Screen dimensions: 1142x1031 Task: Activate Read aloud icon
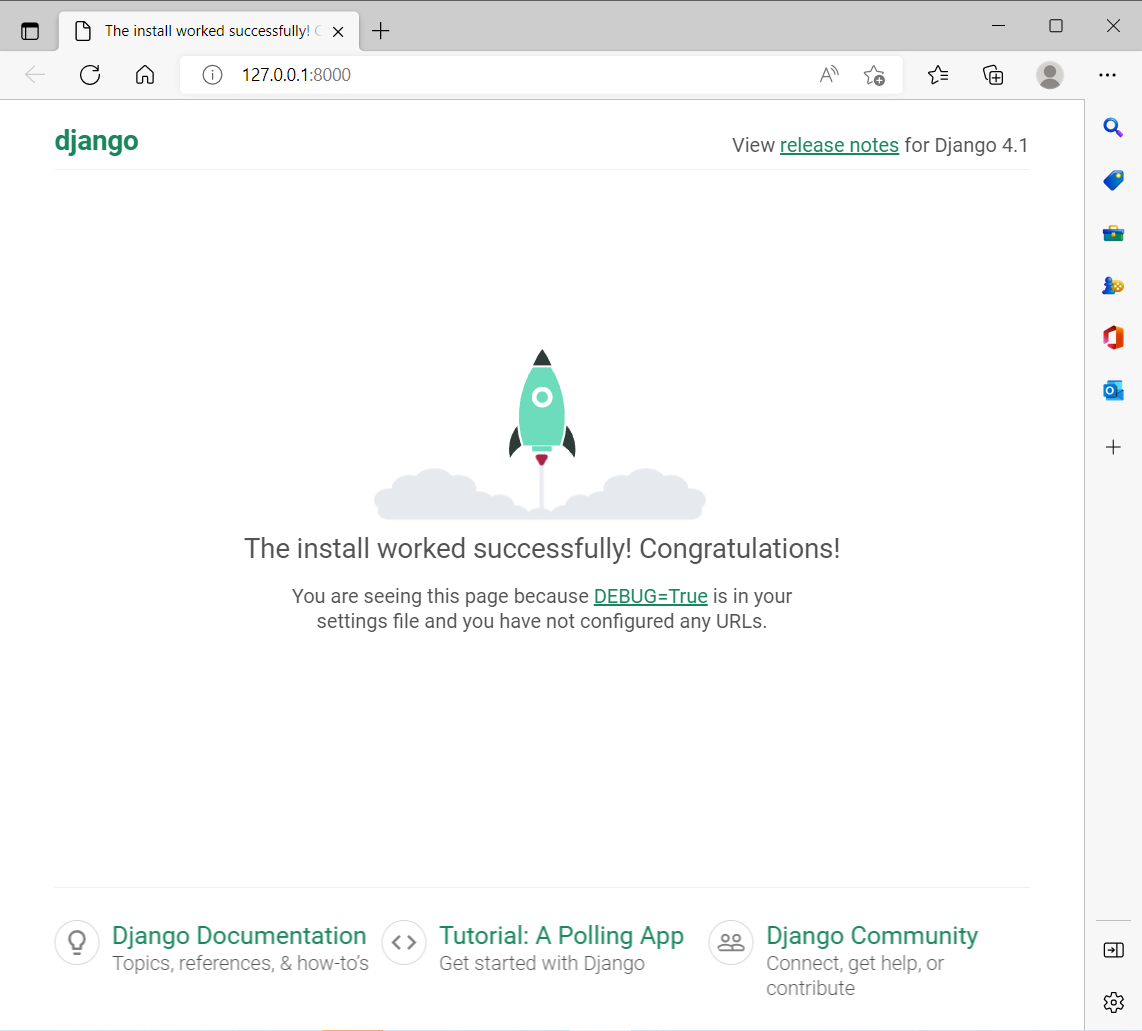[829, 74]
